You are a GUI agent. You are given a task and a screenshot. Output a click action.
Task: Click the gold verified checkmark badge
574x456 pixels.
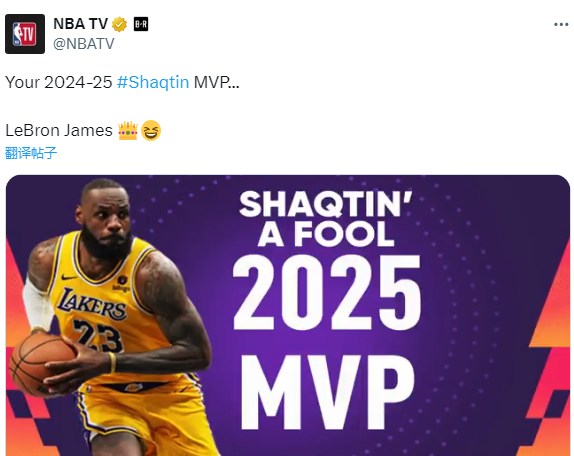click(119, 24)
